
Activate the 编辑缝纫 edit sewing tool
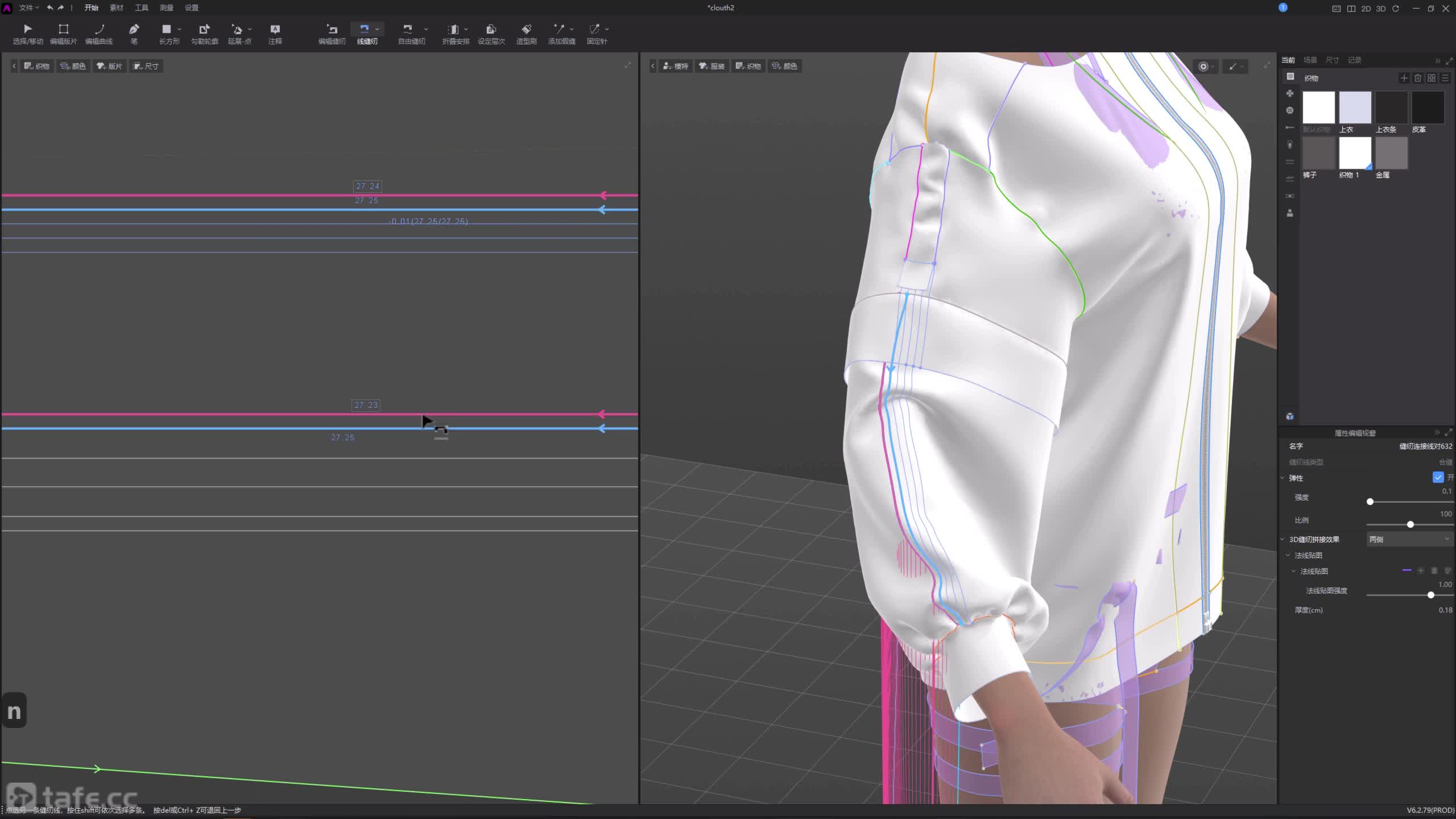[x=332, y=34]
